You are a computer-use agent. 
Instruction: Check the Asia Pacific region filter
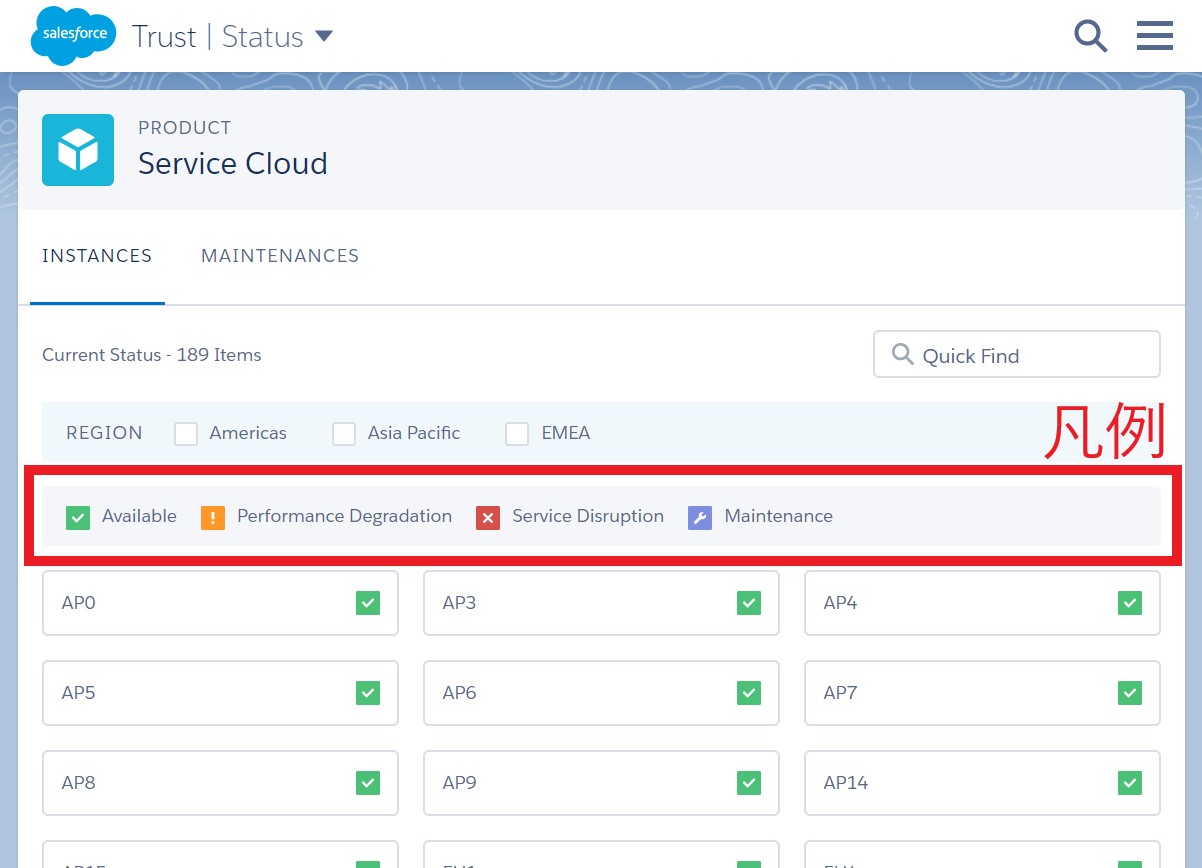(x=344, y=434)
